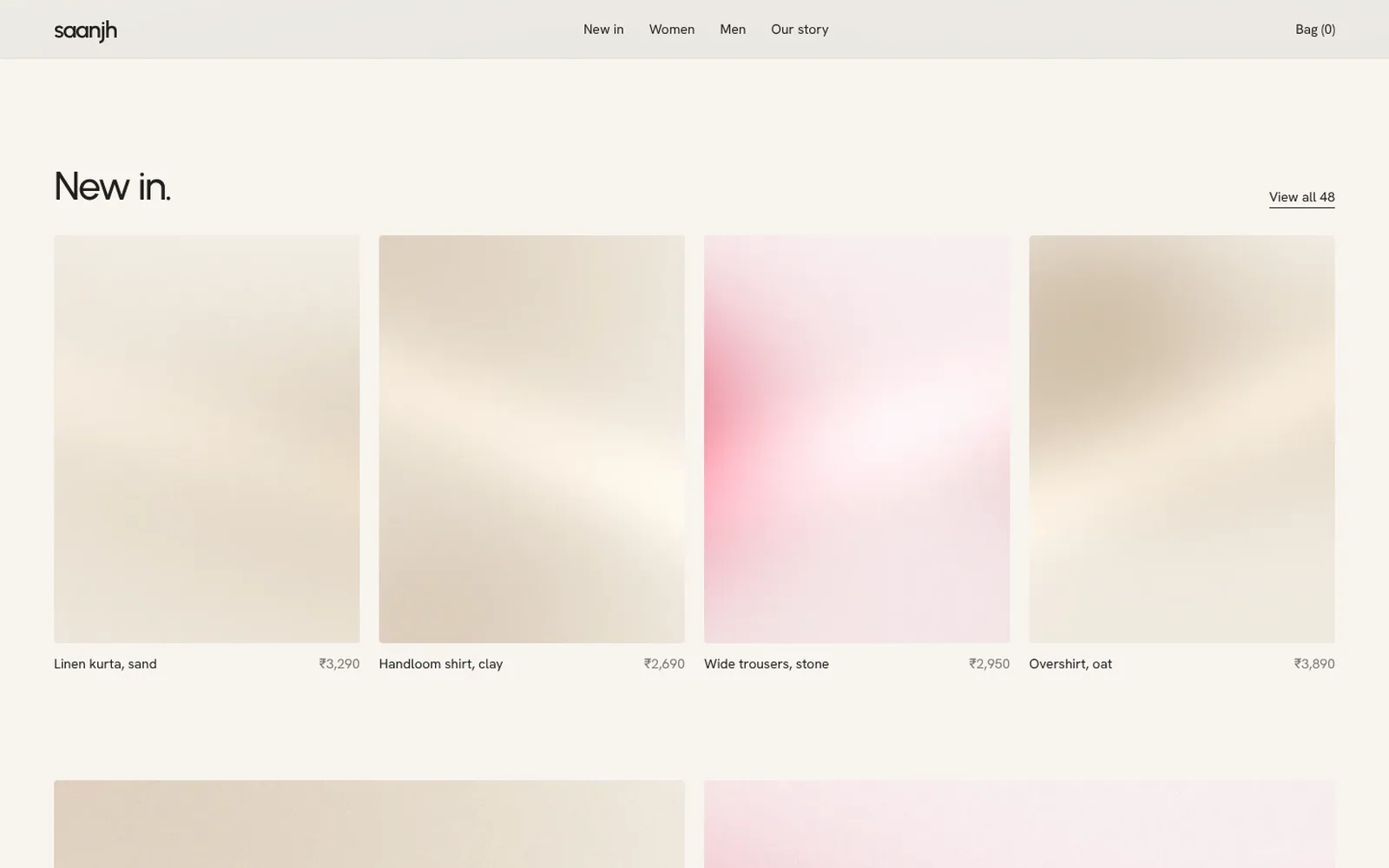Click the ₹3,290 price
Image resolution: width=1389 pixels, height=868 pixels.
(339, 664)
